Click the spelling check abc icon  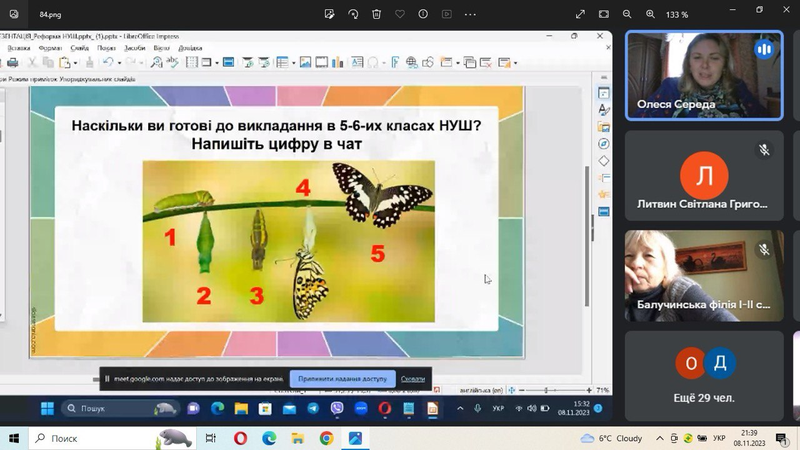pyautogui.click(x=172, y=62)
